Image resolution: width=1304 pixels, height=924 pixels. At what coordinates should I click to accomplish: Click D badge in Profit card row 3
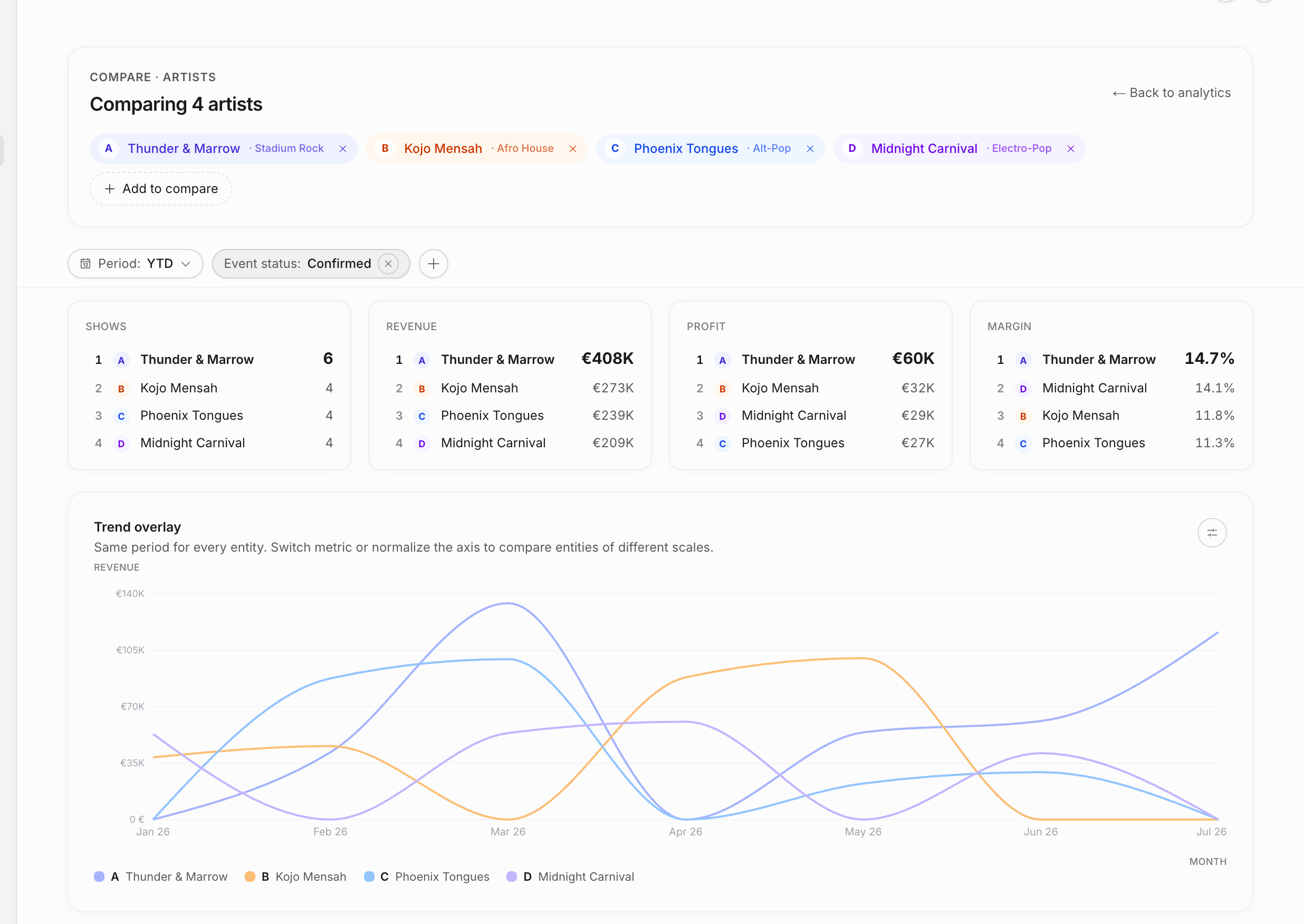coord(723,416)
